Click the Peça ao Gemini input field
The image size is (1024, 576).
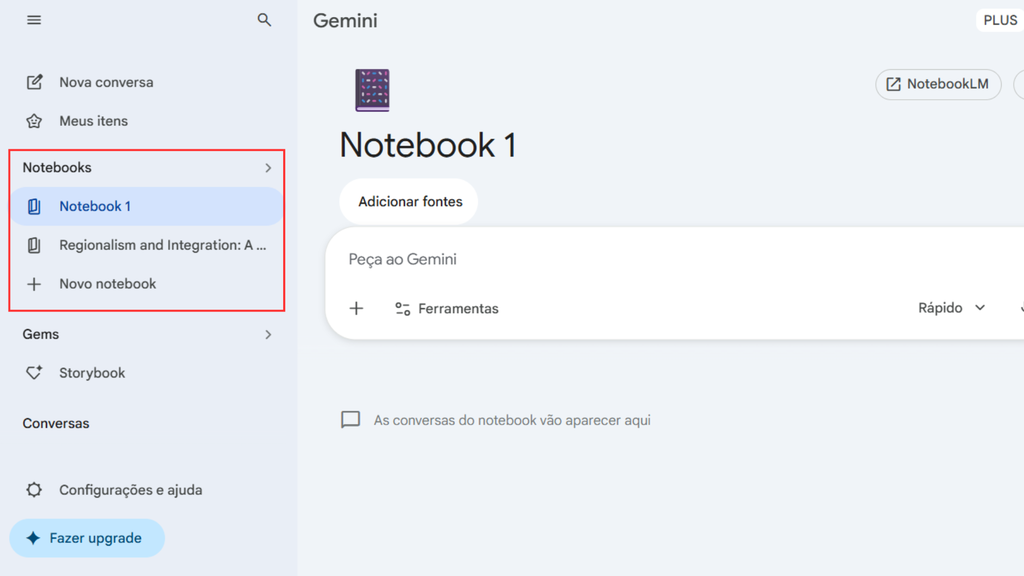click(x=500, y=258)
